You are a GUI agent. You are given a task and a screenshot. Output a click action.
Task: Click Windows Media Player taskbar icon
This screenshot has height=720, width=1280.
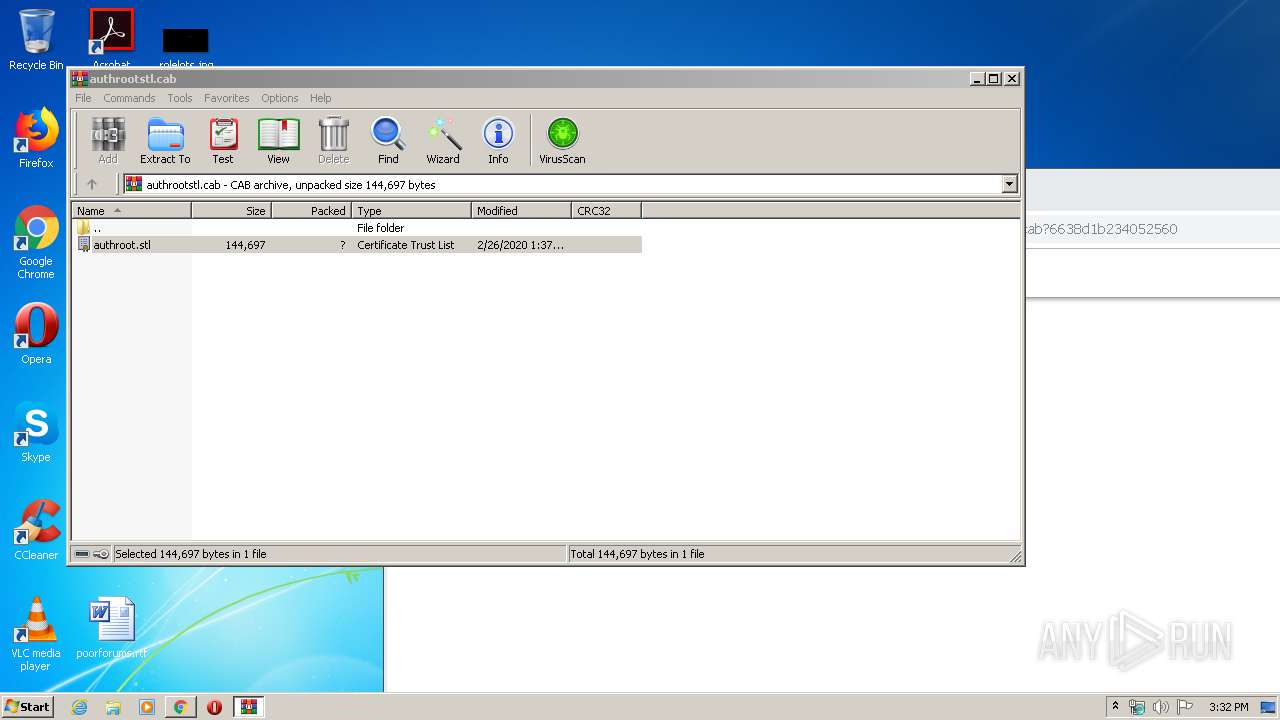click(147, 707)
